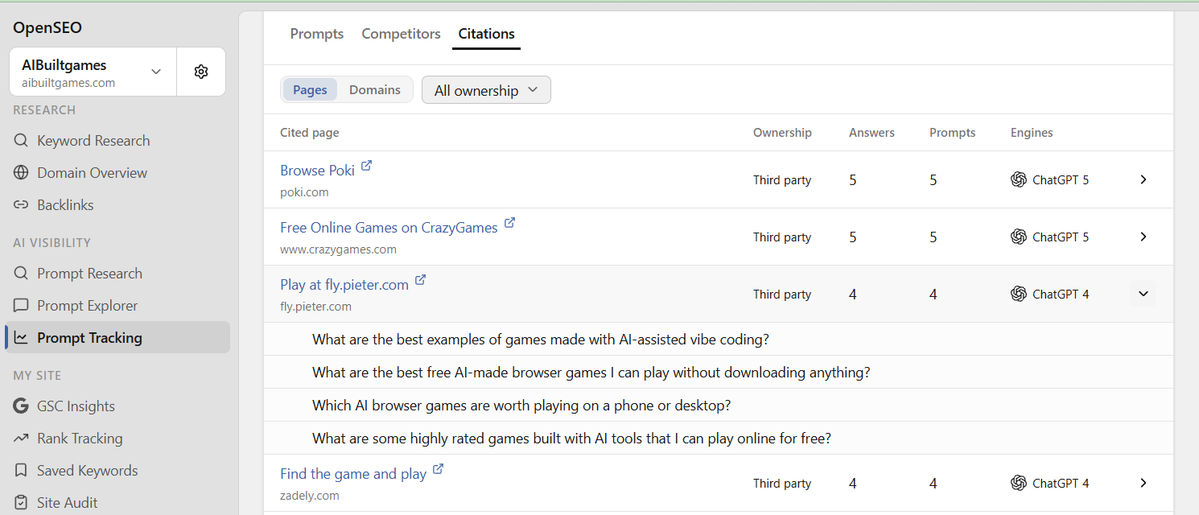The width and height of the screenshot is (1199, 515).
Task: Open GSC Insights page
Action: 118,406
